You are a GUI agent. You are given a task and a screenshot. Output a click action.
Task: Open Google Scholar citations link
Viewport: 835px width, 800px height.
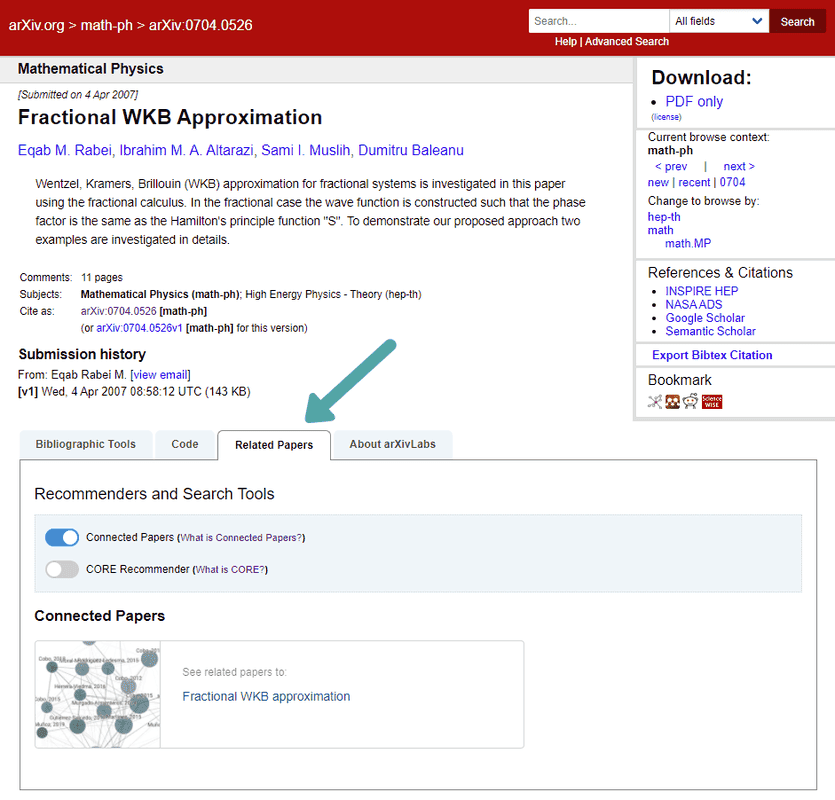tap(705, 318)
